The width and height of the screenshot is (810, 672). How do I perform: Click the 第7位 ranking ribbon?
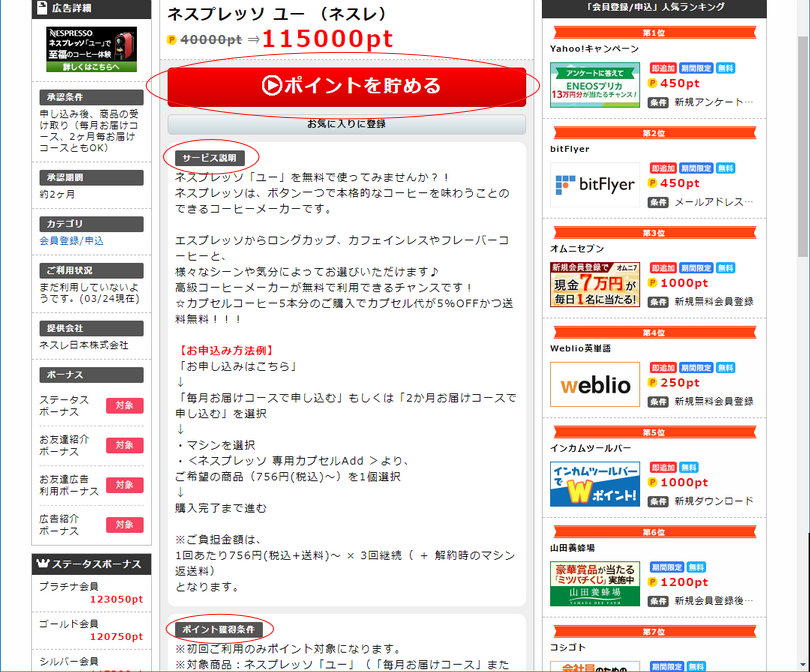click(x=654, y=632)
